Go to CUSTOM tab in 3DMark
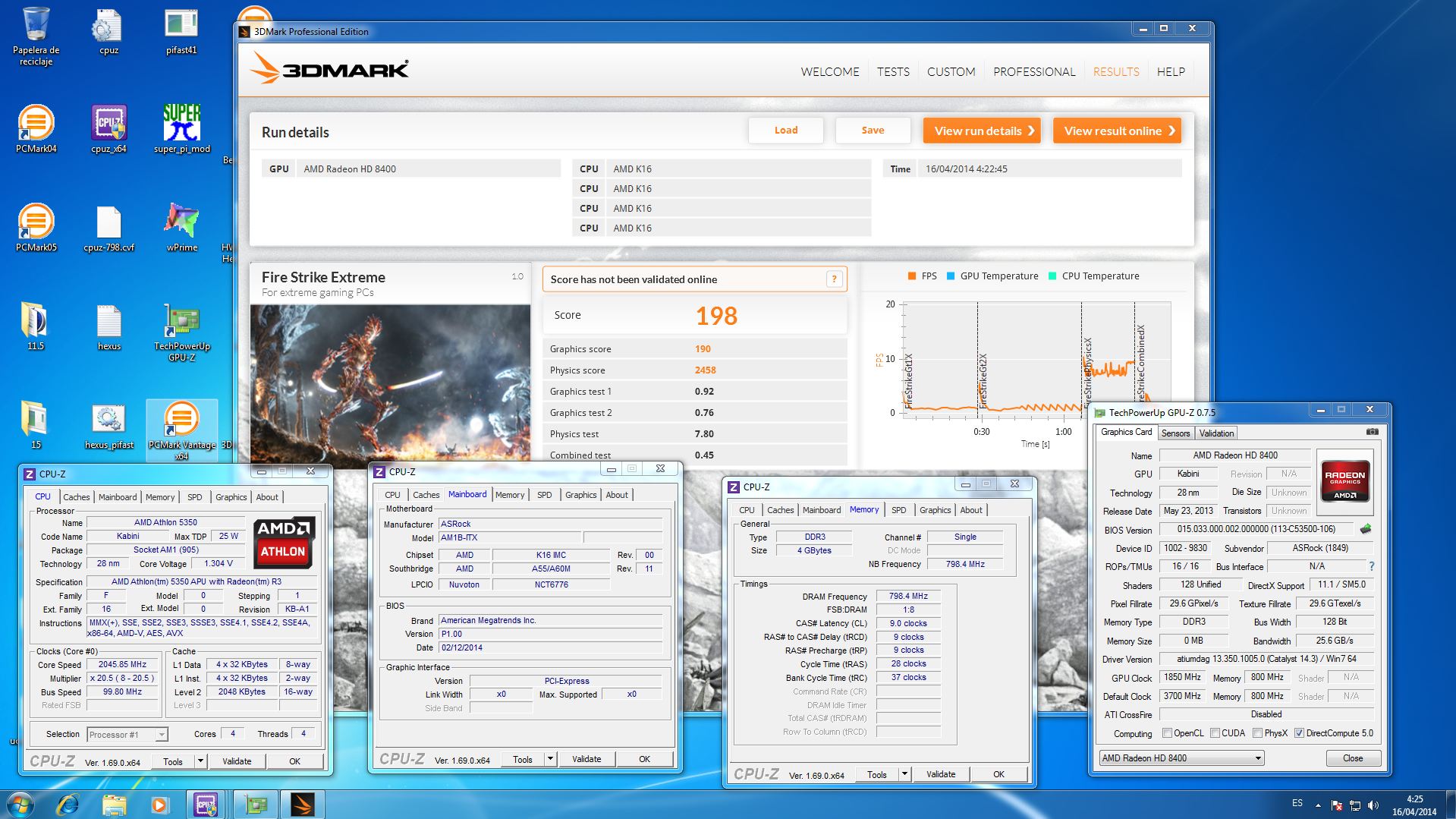 pos(951,71)
